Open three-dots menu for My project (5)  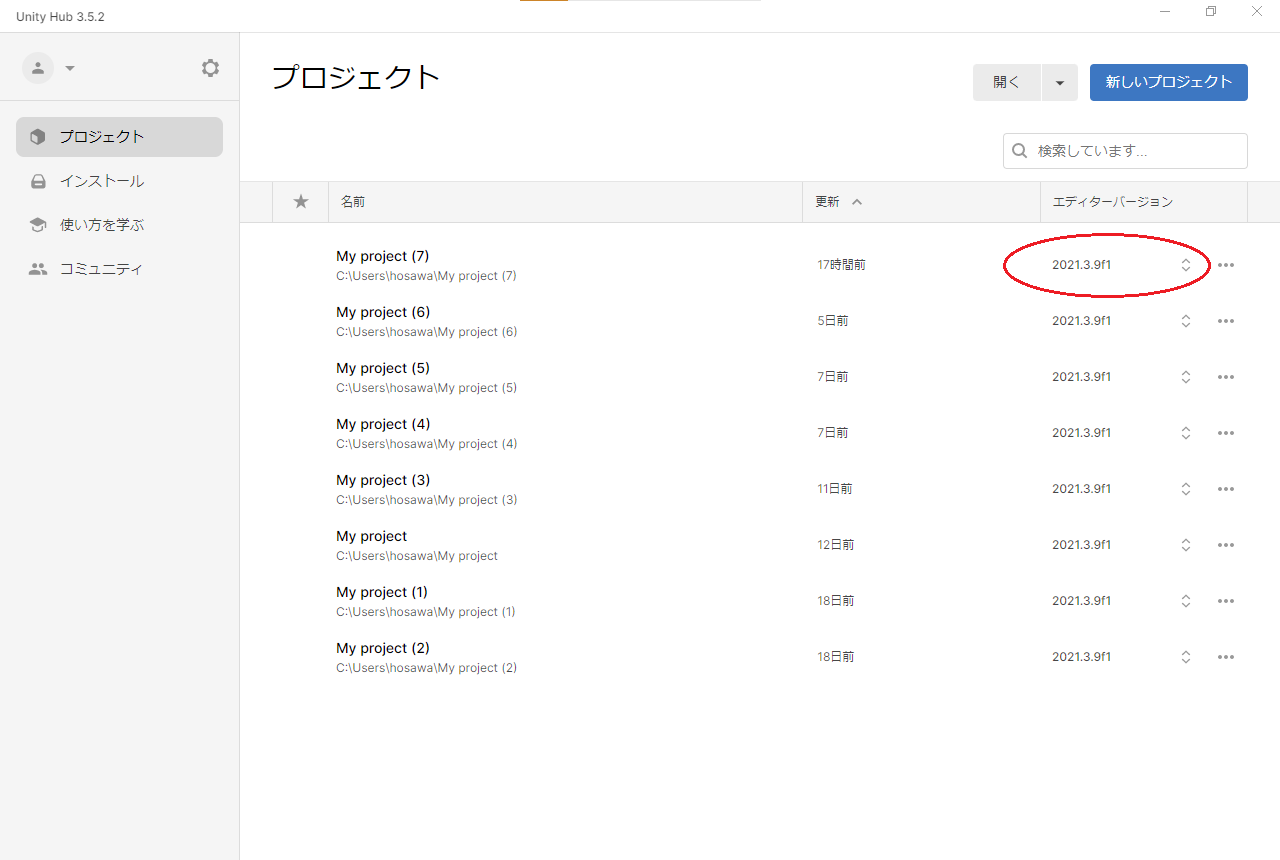coord(1226,377)
